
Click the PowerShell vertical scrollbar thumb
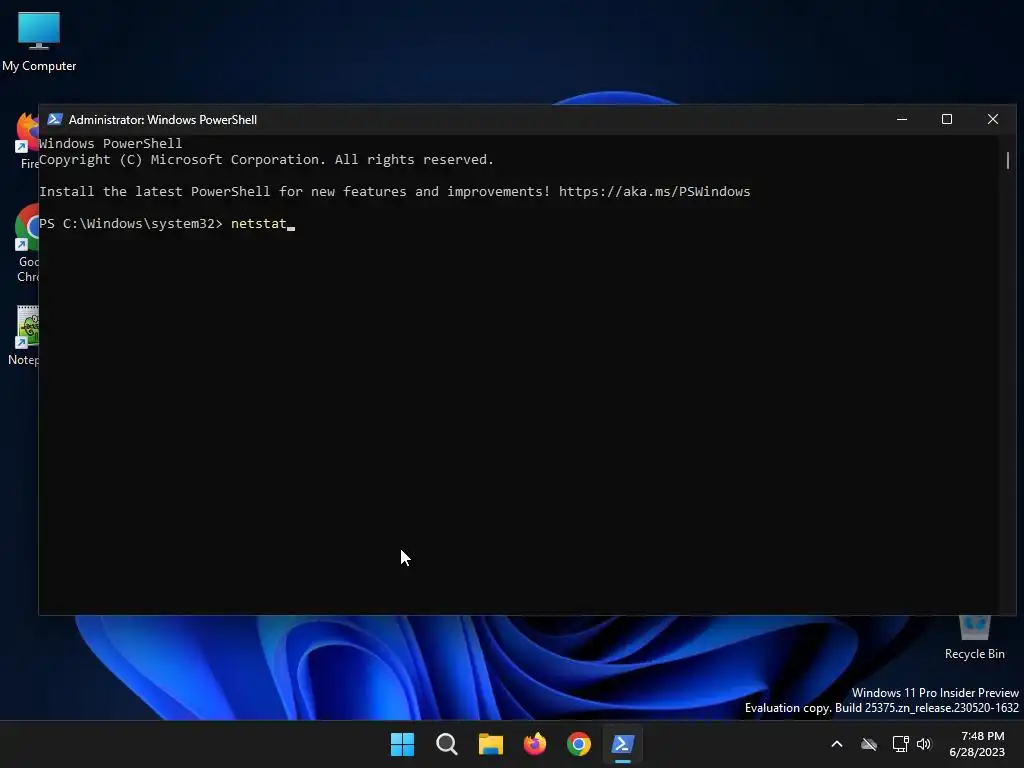coord(1008,160)
